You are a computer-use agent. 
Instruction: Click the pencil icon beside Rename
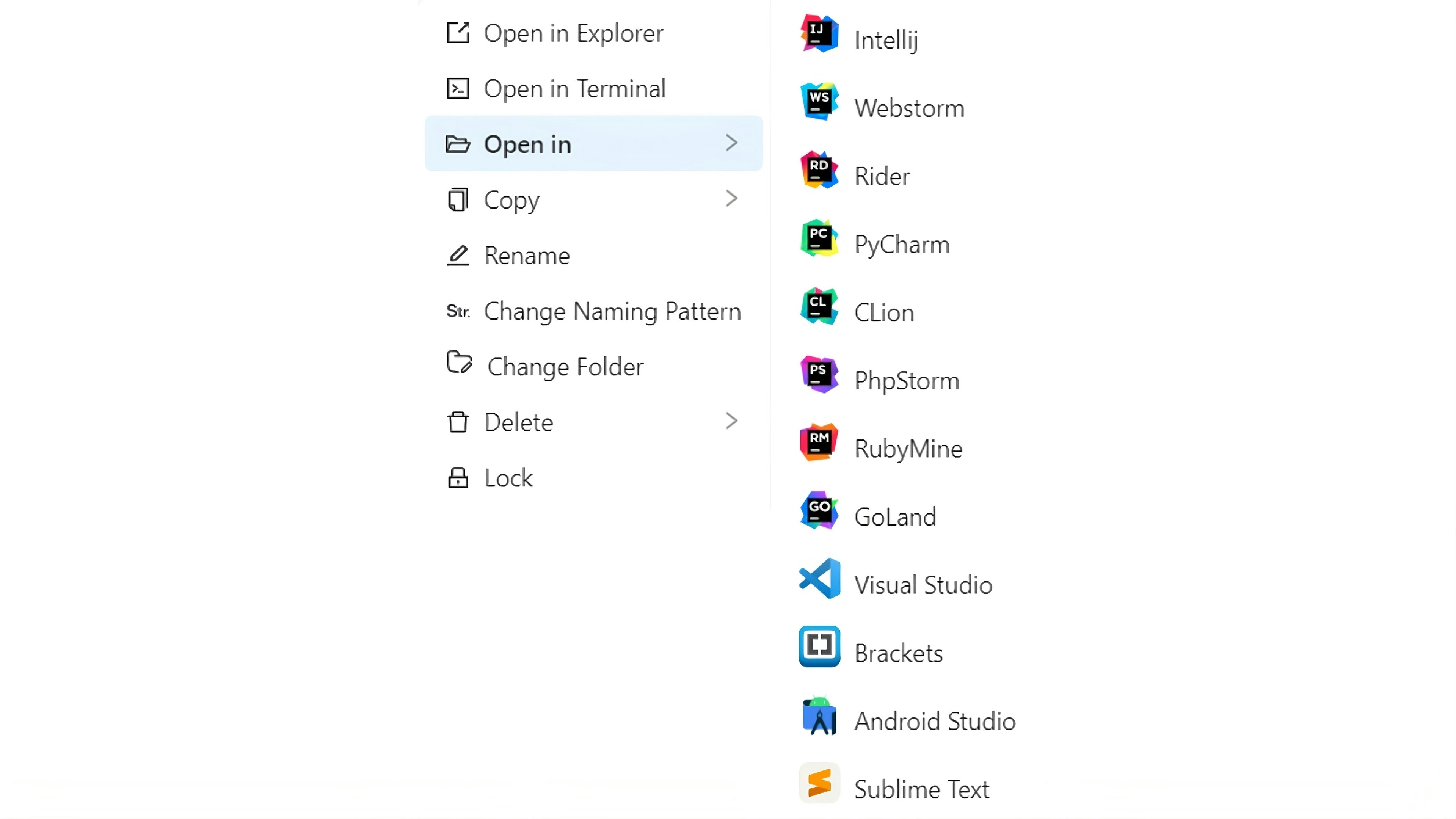click(x=458, y=255)
